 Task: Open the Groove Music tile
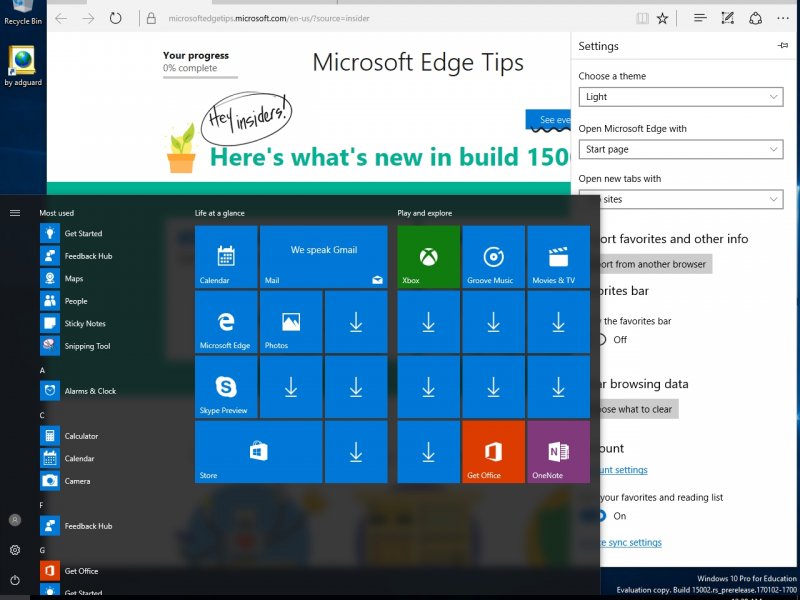click(x=493, y=257)
